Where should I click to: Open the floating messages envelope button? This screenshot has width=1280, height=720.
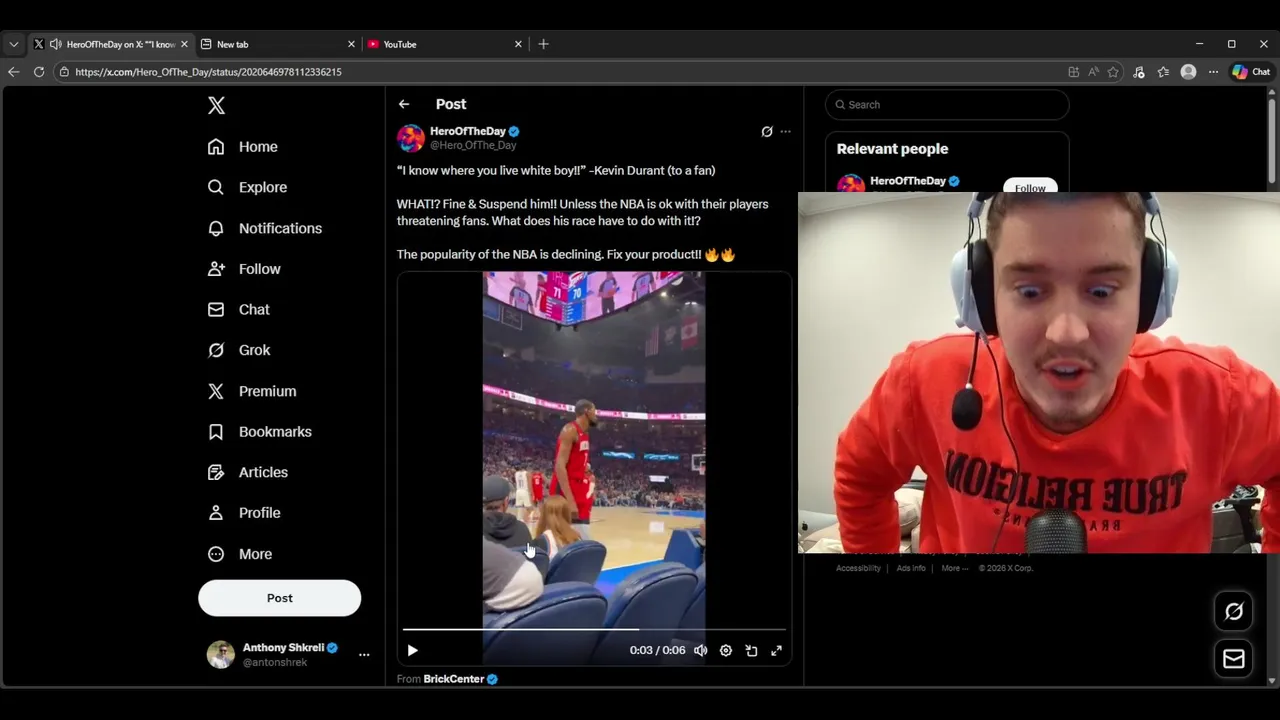click(1233, 659)
